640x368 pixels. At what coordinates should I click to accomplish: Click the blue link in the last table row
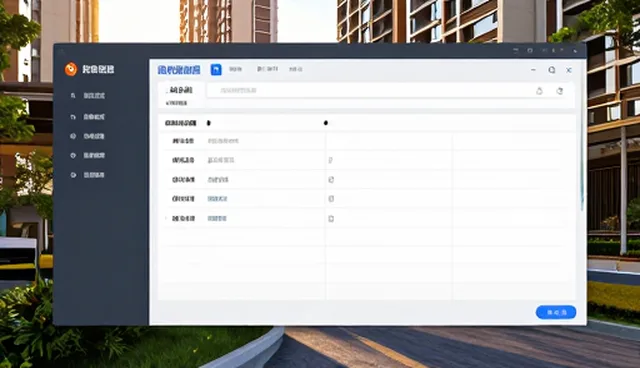pos(217,219)
